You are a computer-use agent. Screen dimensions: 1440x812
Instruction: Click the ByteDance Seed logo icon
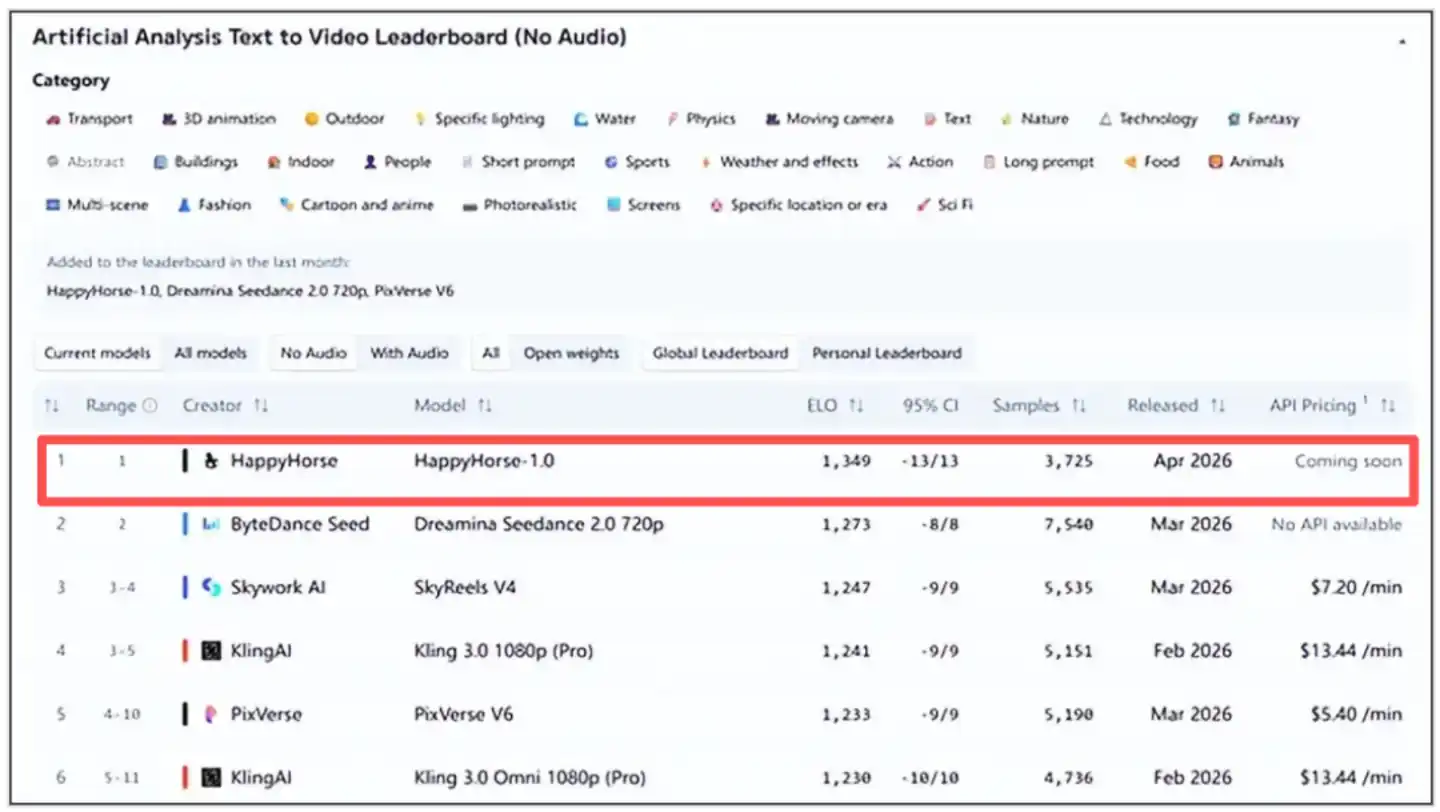pos(211,524)
